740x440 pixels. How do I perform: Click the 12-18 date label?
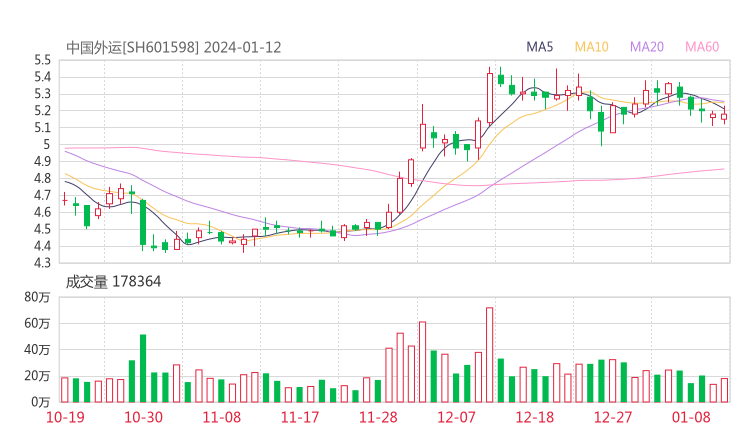535,417
